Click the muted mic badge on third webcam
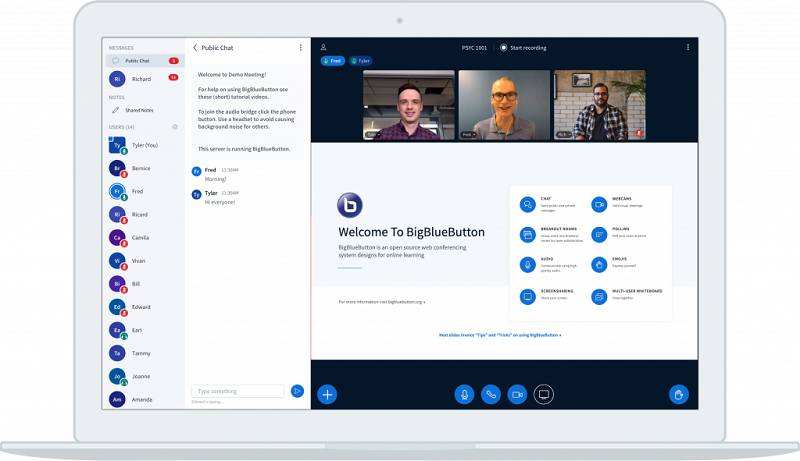This screenshot has height=461, width=800. point(638,133)
